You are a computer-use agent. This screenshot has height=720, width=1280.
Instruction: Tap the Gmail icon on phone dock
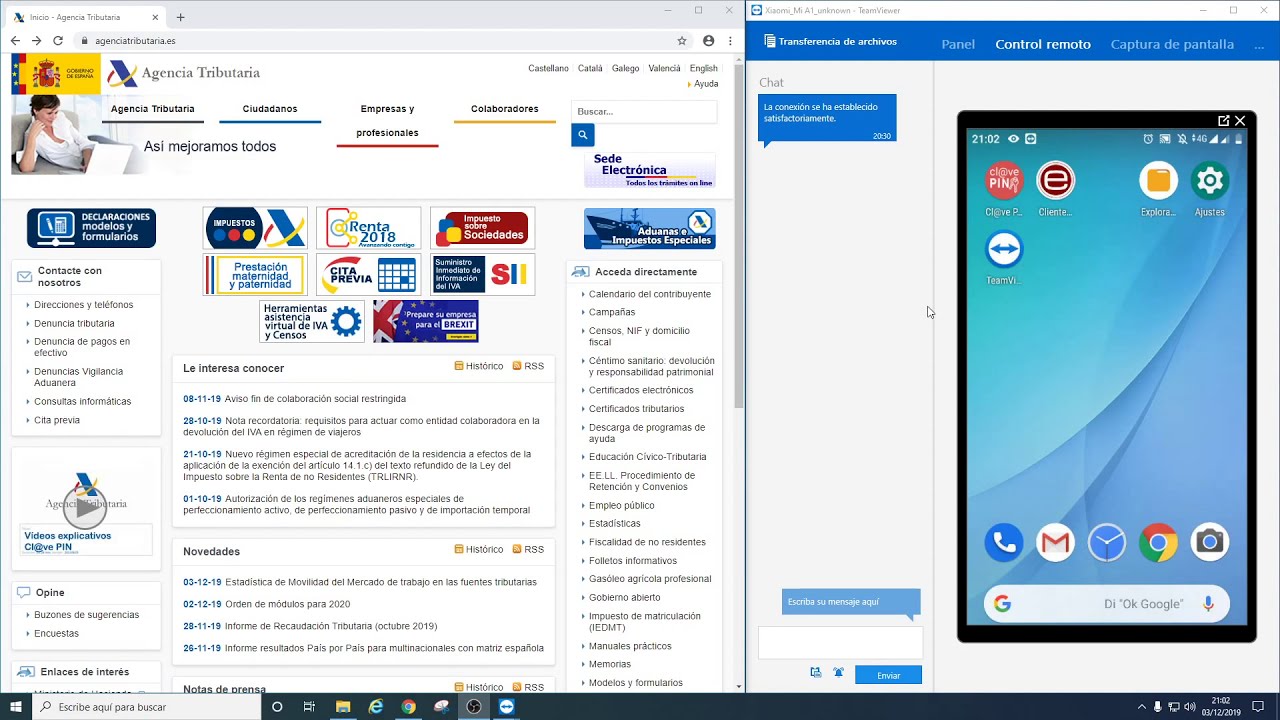pos(1055,542)
